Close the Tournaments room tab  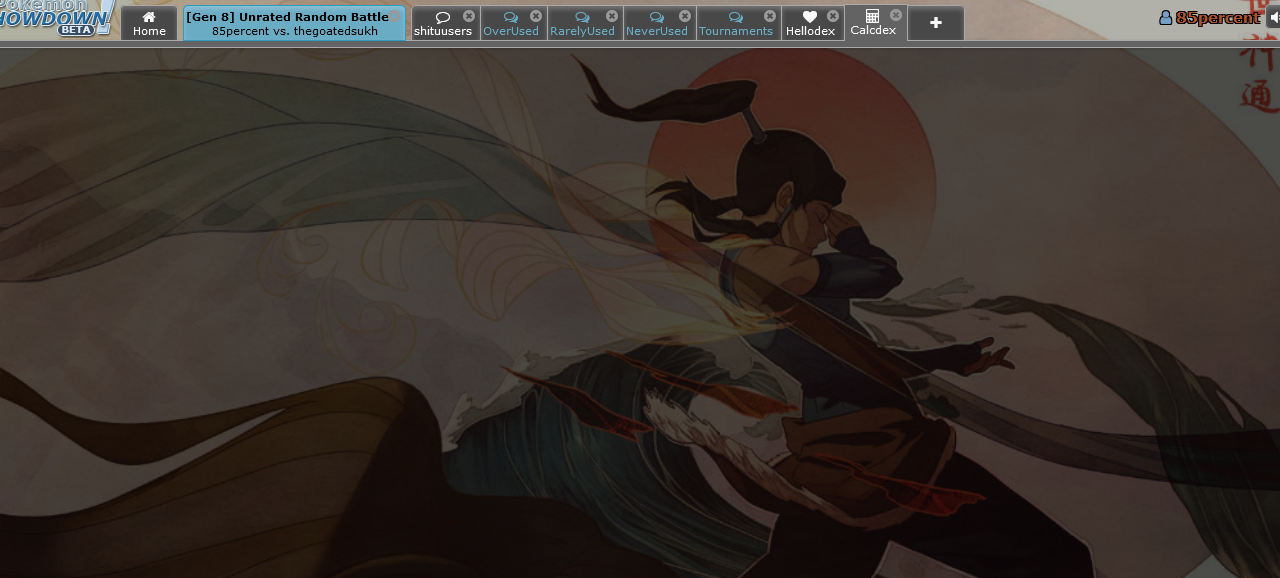pos(770,16)
